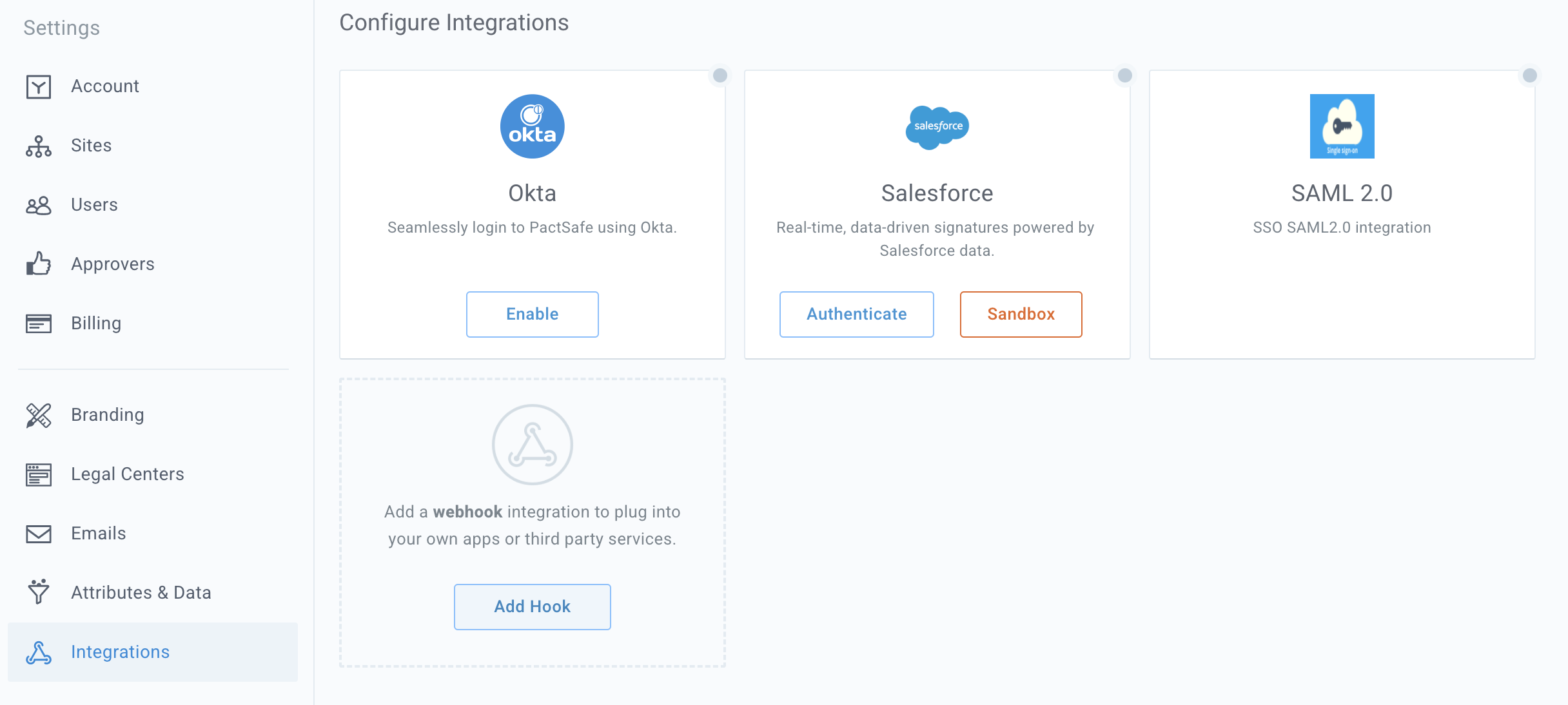This screenshot has height=705, width=1568.
Task: Click the SAML 2.0 single sign-on thumbnail
Action: tap(1342, 126)
